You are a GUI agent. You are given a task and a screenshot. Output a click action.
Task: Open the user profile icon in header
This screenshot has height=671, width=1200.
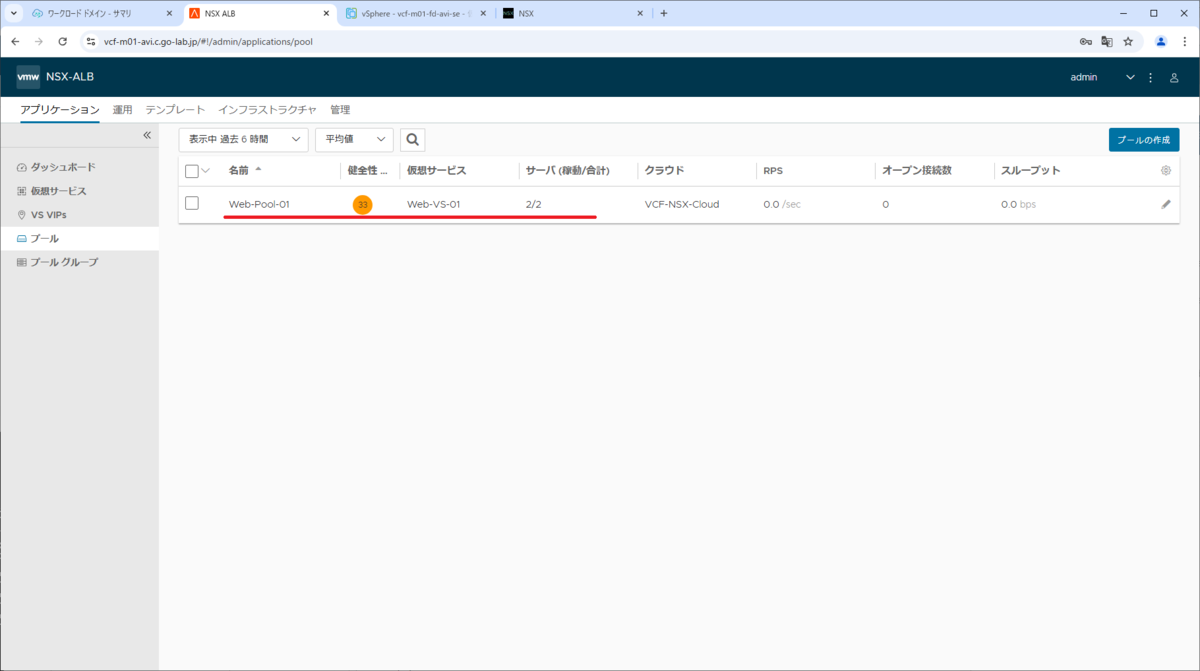[x=1174, y=77]
